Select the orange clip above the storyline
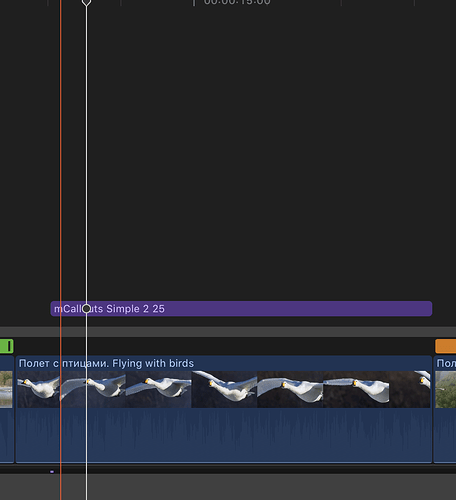The image size is (456, 500). (446, 346)
